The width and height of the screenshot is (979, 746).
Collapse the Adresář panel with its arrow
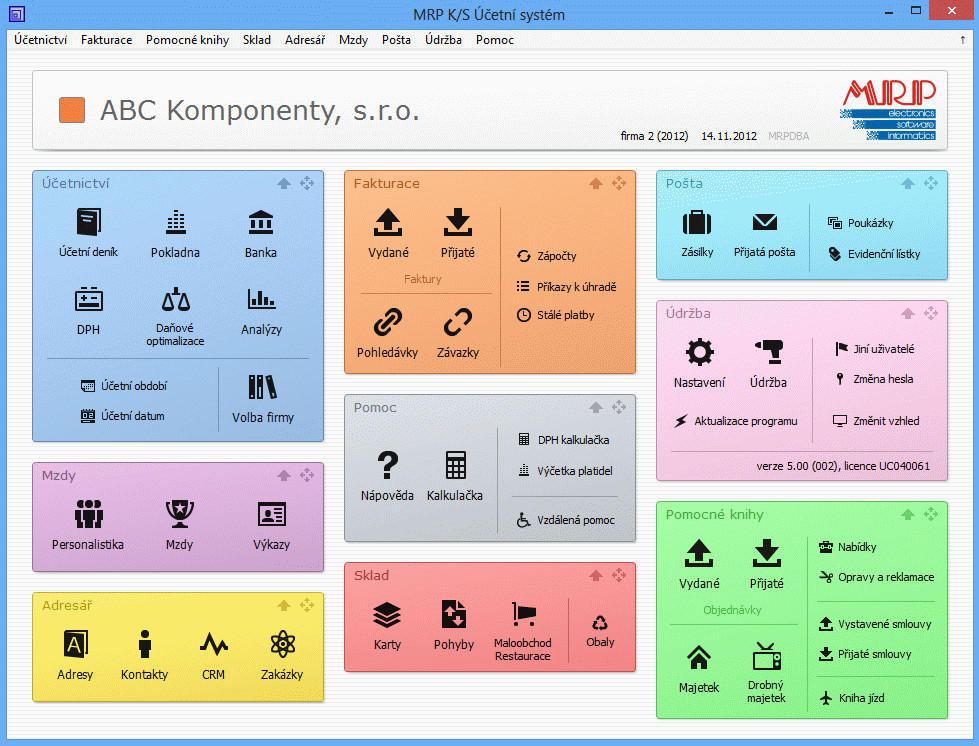point(284,606)
